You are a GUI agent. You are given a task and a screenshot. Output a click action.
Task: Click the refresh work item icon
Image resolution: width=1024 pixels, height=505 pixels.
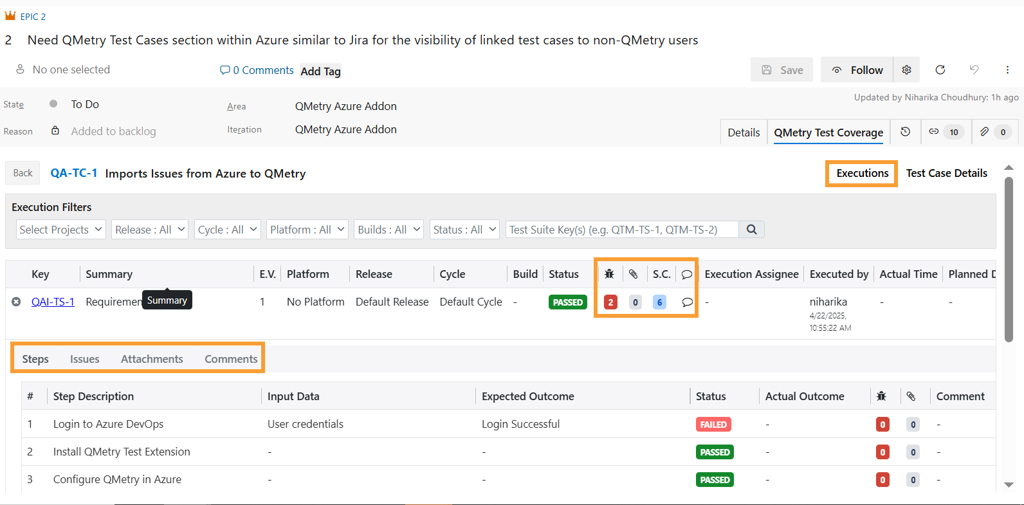coord(940,70)
